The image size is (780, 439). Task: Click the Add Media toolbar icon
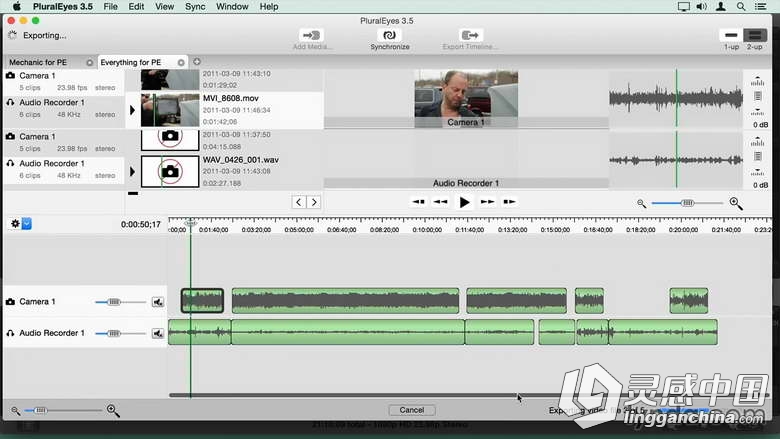coord(311,35)
